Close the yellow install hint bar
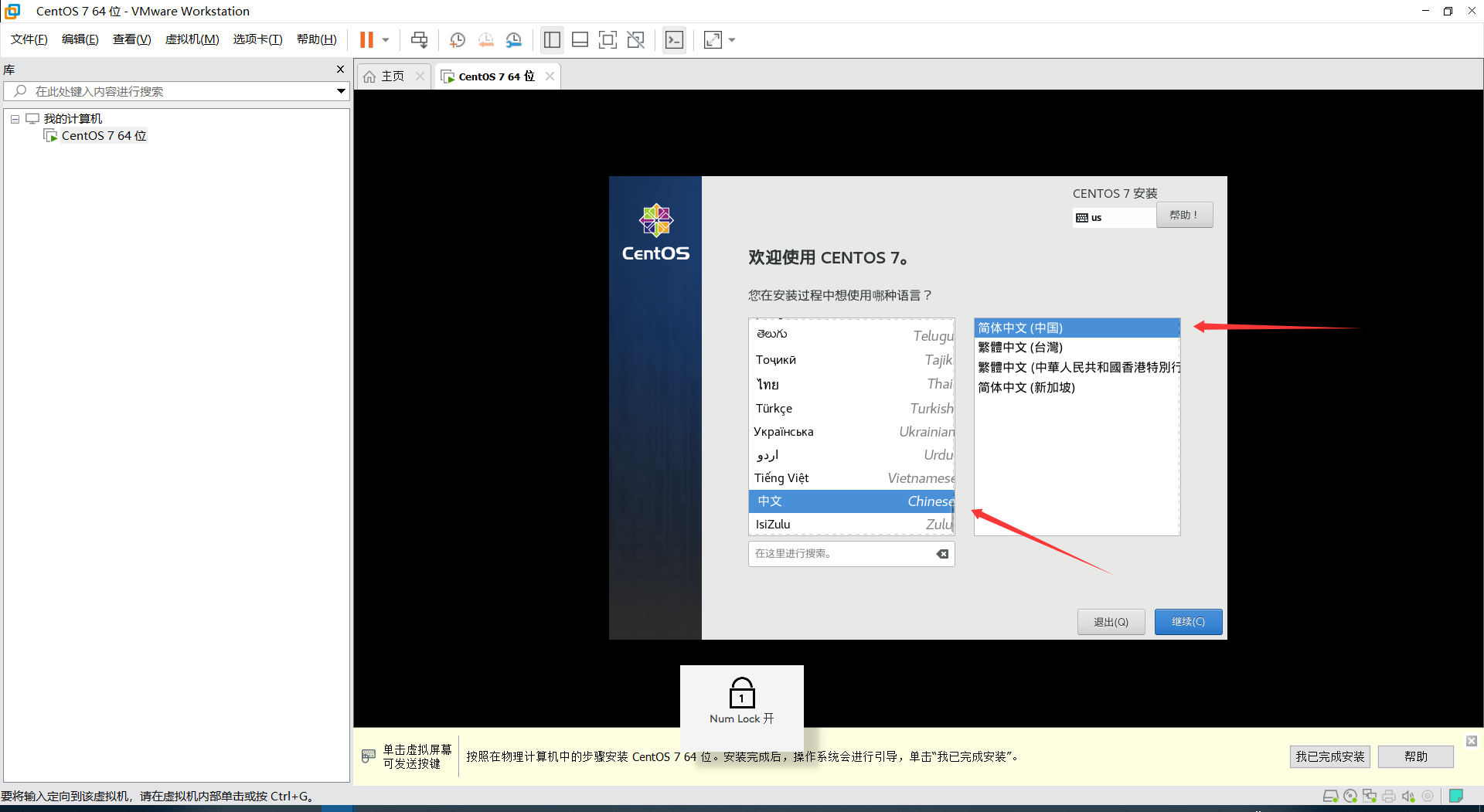The height and width of the screenshot is (812, 1484). (x=1472, y=741)
